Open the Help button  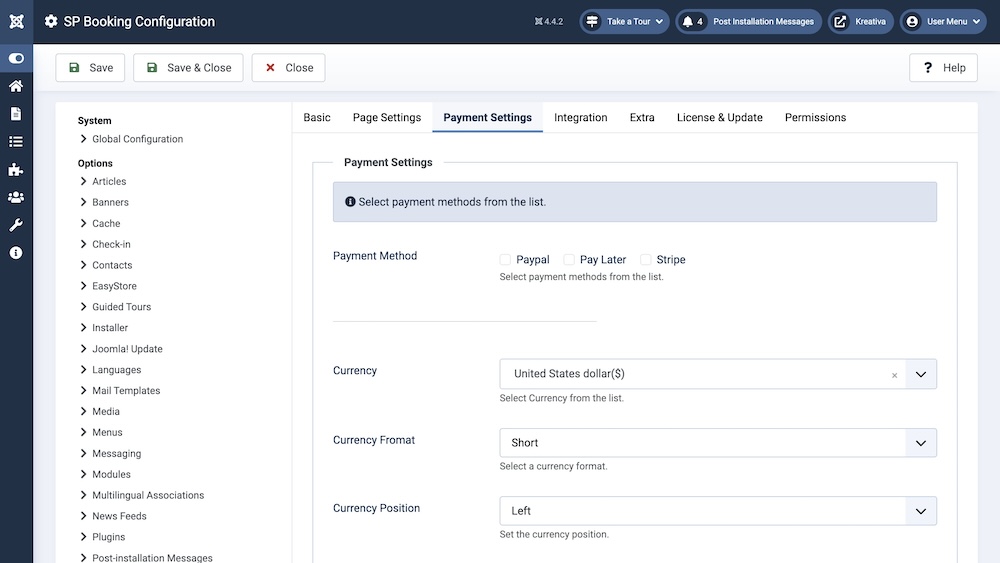point(943,68)
